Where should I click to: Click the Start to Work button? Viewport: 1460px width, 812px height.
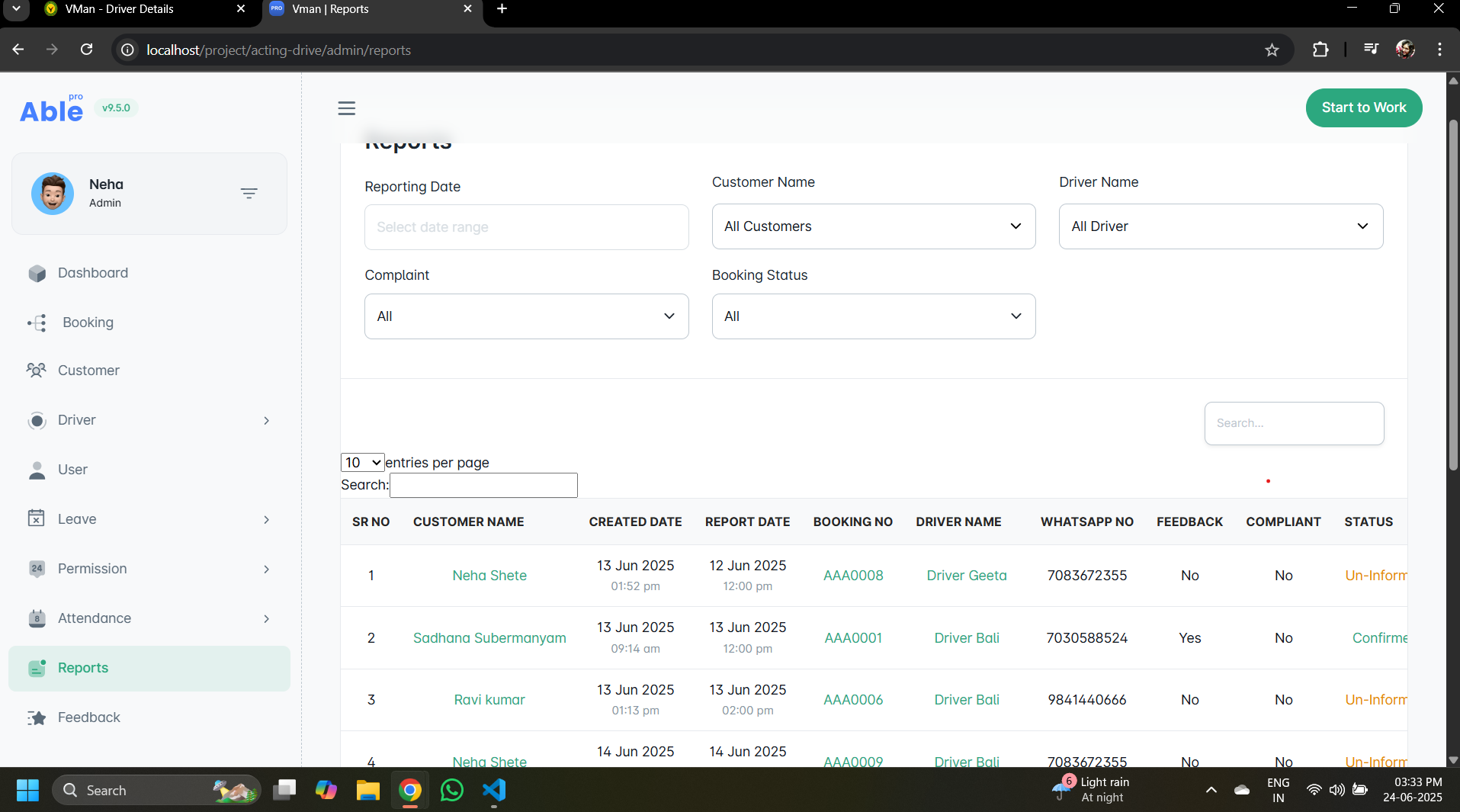point(1363,108)
